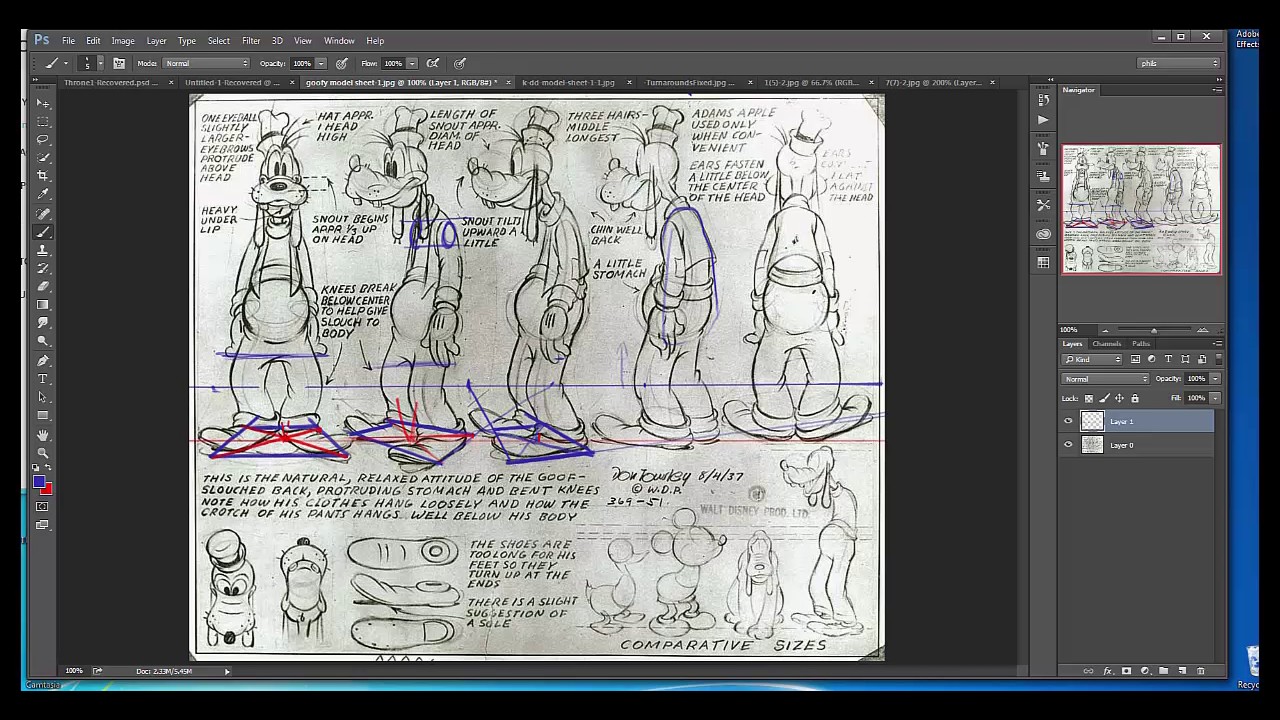
Task: Select the Horizontal Type tool
Action: [x=43, y=379]
